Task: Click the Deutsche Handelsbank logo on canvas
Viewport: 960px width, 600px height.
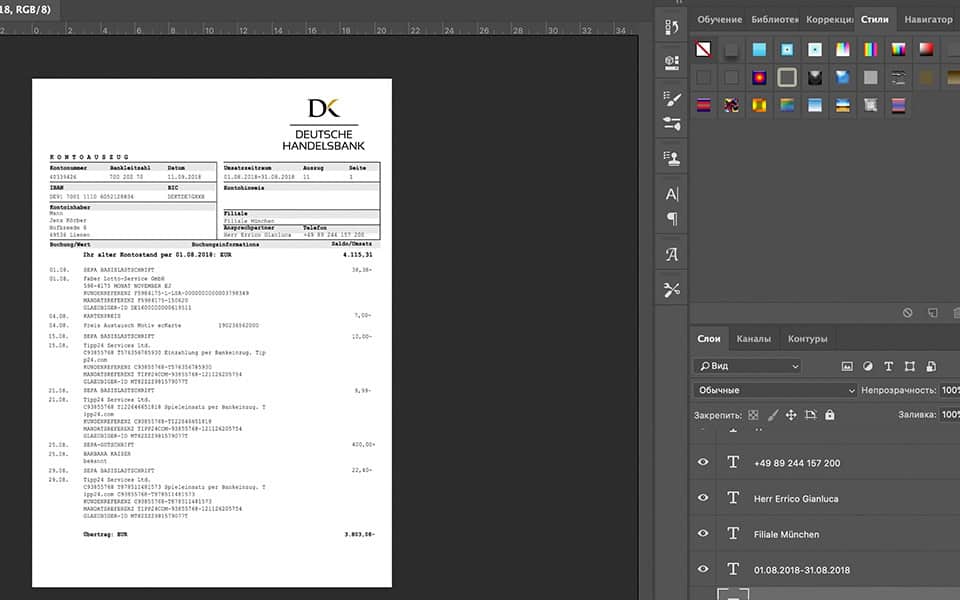Action: pos(323,124)
